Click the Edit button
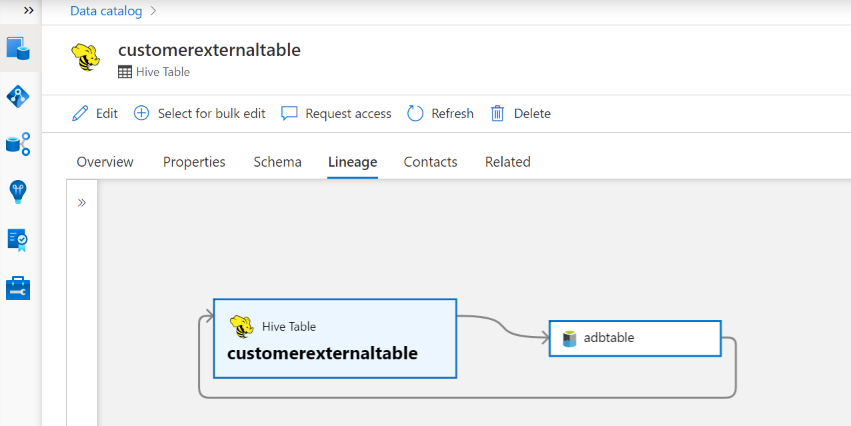851x426 pixels. pos(95,113)
